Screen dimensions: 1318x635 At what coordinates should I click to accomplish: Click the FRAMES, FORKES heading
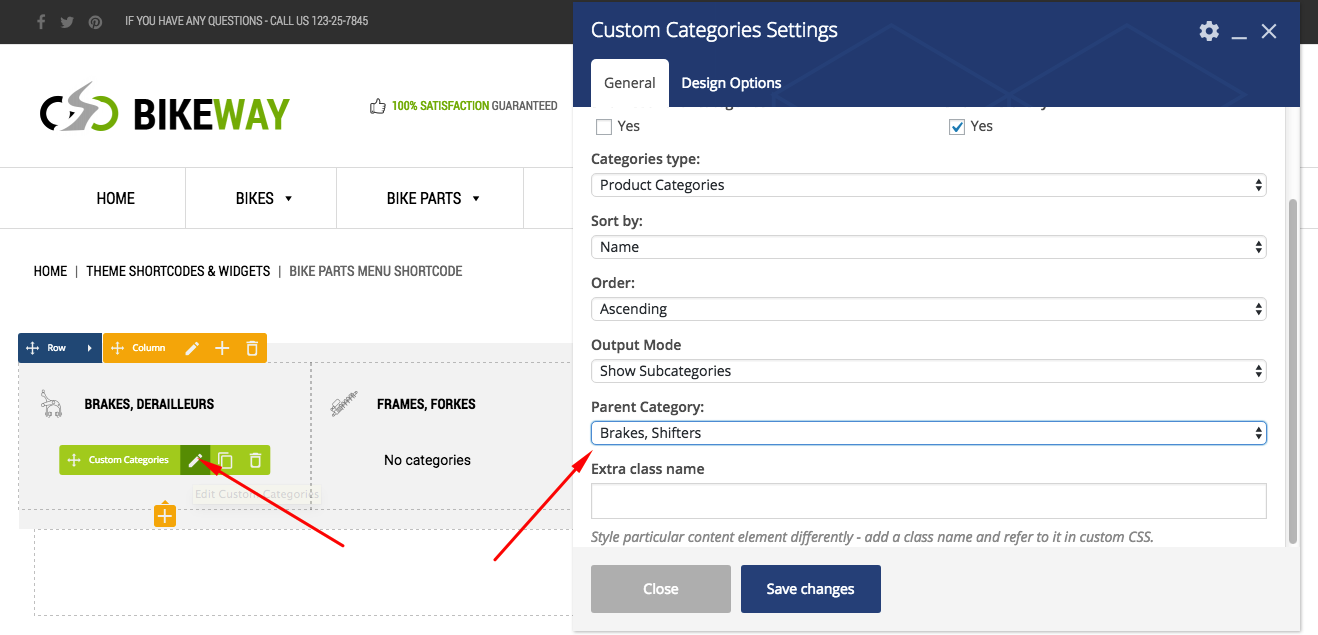tap(426, 404)
